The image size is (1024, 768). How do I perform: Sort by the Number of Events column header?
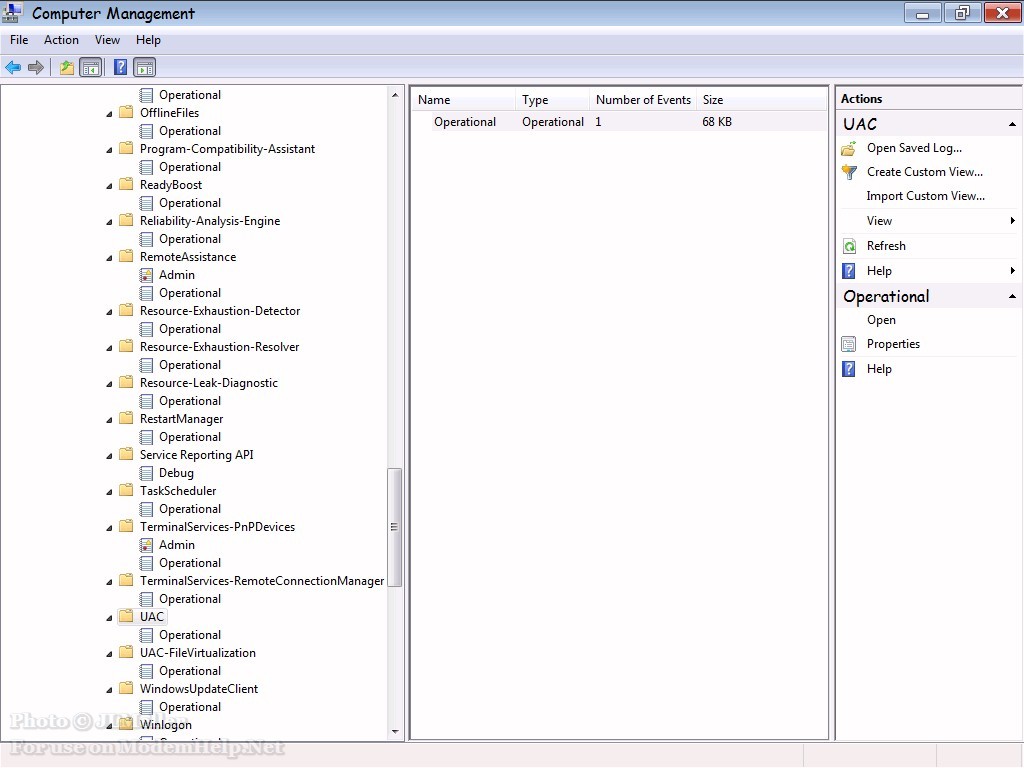[x=643, y=100]
